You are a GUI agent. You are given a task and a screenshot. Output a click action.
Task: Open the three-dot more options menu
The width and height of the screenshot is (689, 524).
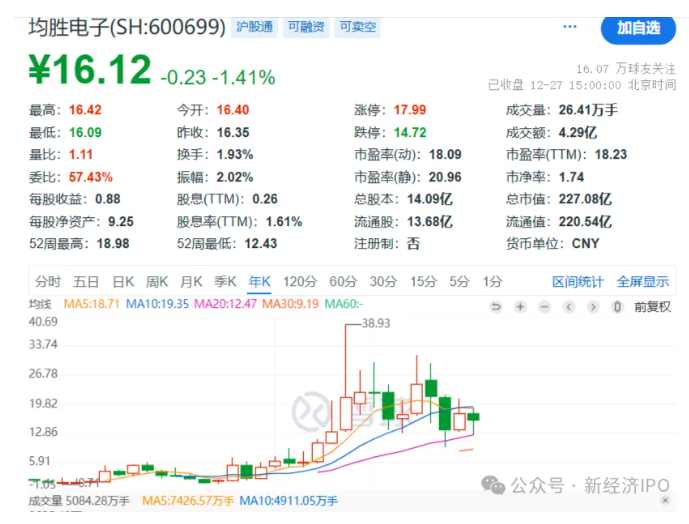pyautogui.click(x=570, y=27)
